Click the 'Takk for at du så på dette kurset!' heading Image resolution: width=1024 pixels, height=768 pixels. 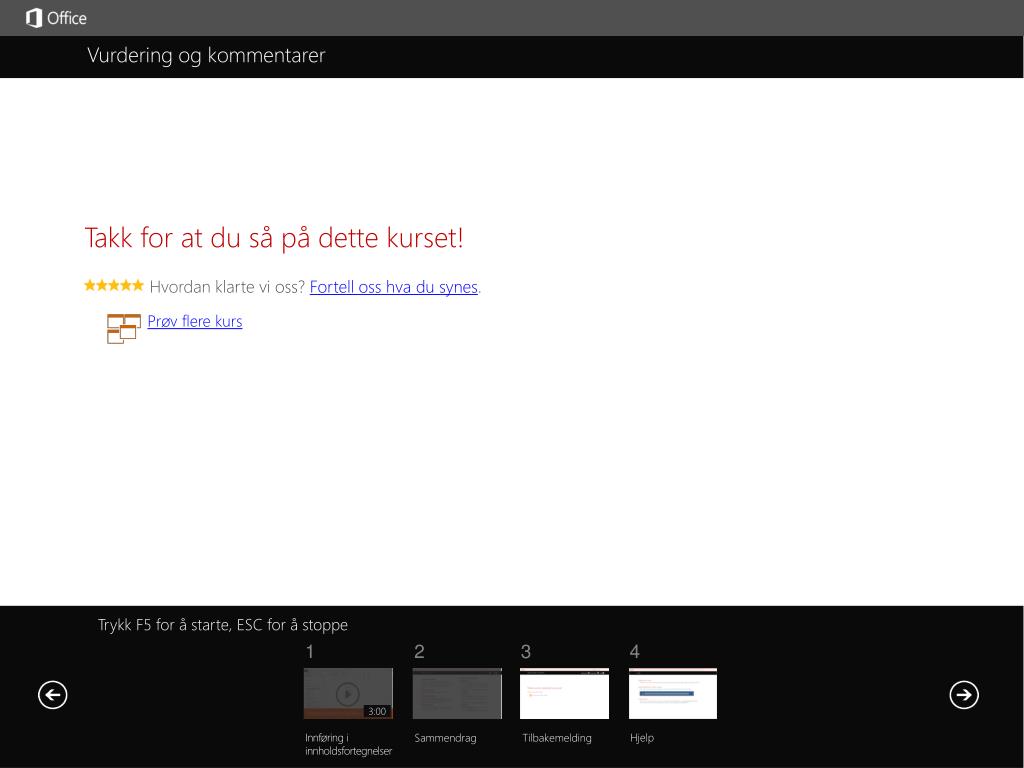coord(274,238)
